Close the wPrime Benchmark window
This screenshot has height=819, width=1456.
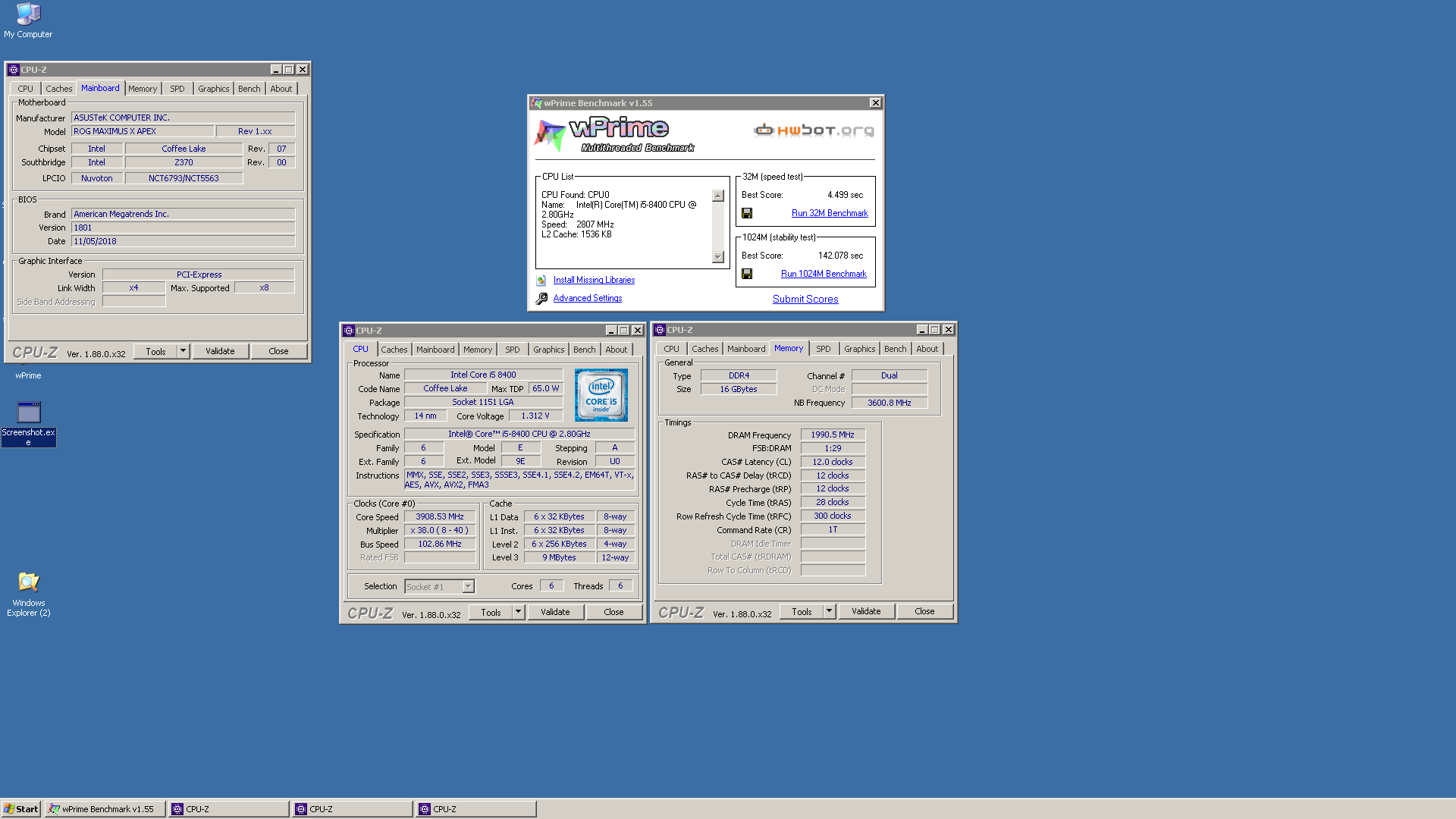point(875,103)
